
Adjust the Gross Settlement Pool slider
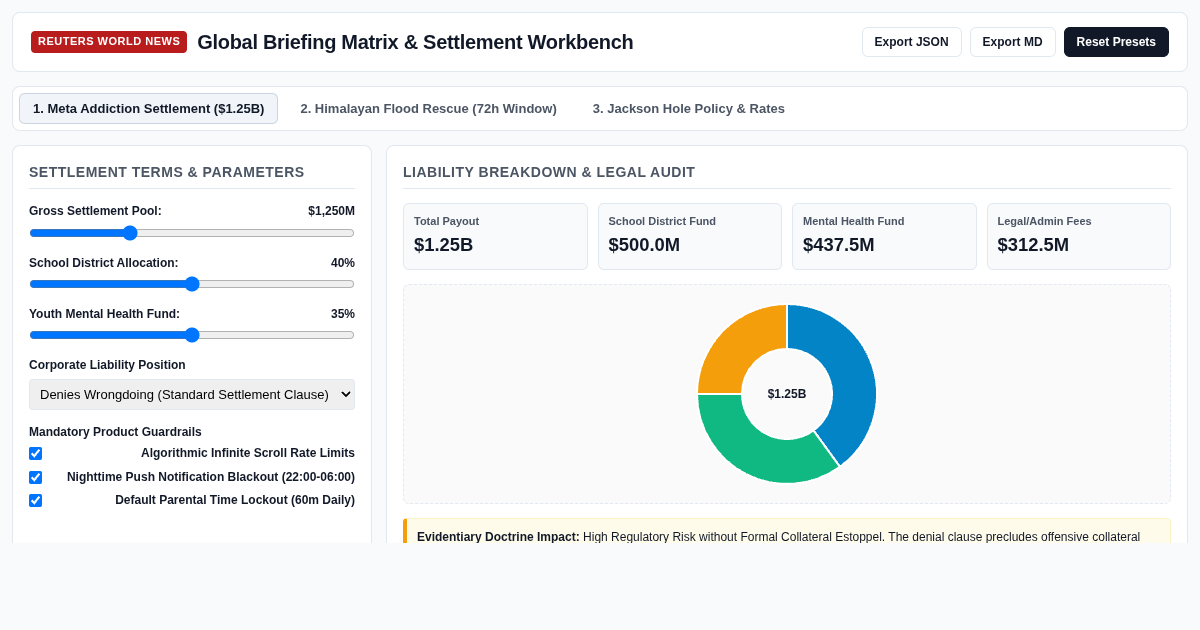(x=192, y=233)
